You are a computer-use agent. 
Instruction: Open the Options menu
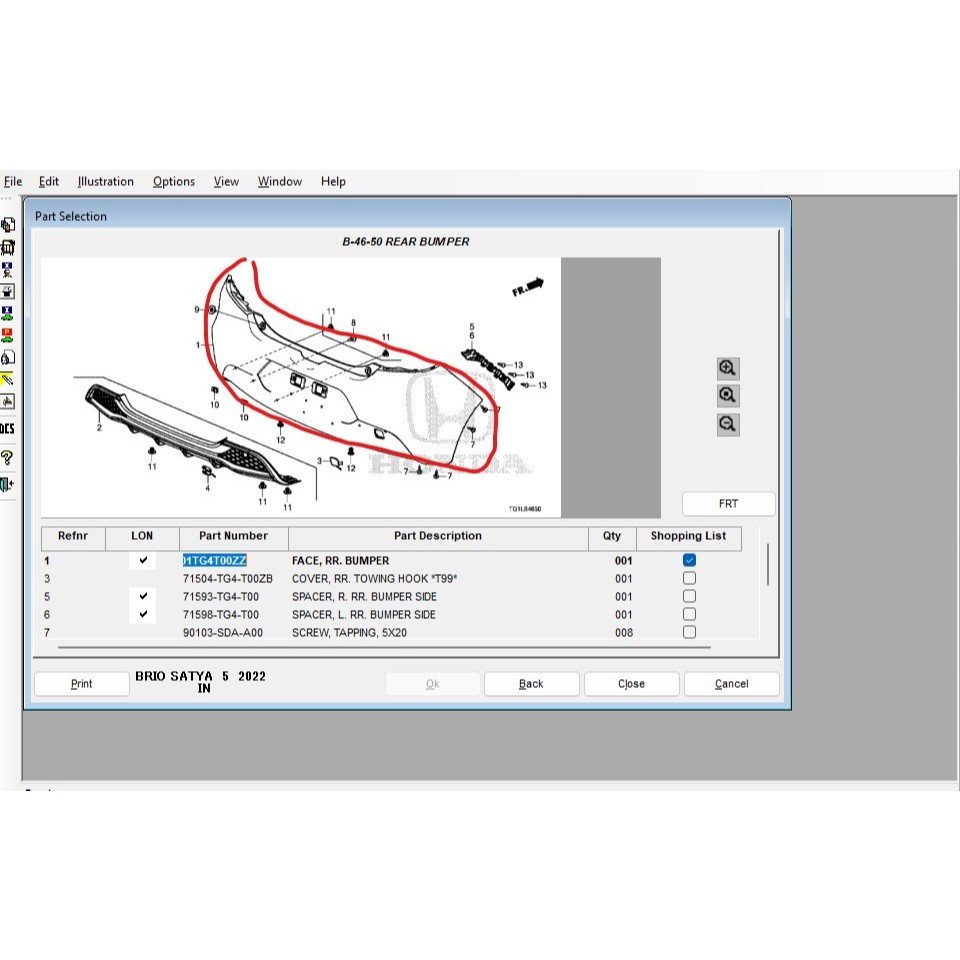pos(174,182)
